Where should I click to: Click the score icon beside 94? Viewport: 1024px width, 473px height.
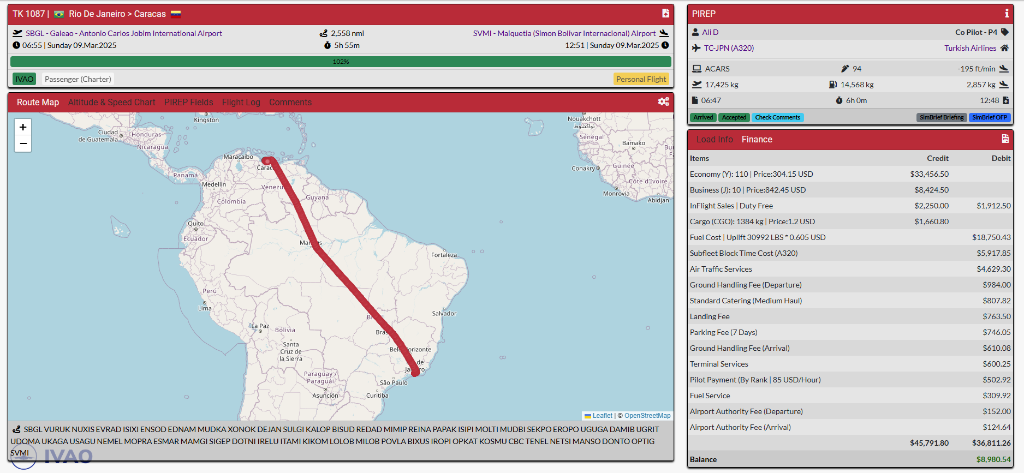844,69
